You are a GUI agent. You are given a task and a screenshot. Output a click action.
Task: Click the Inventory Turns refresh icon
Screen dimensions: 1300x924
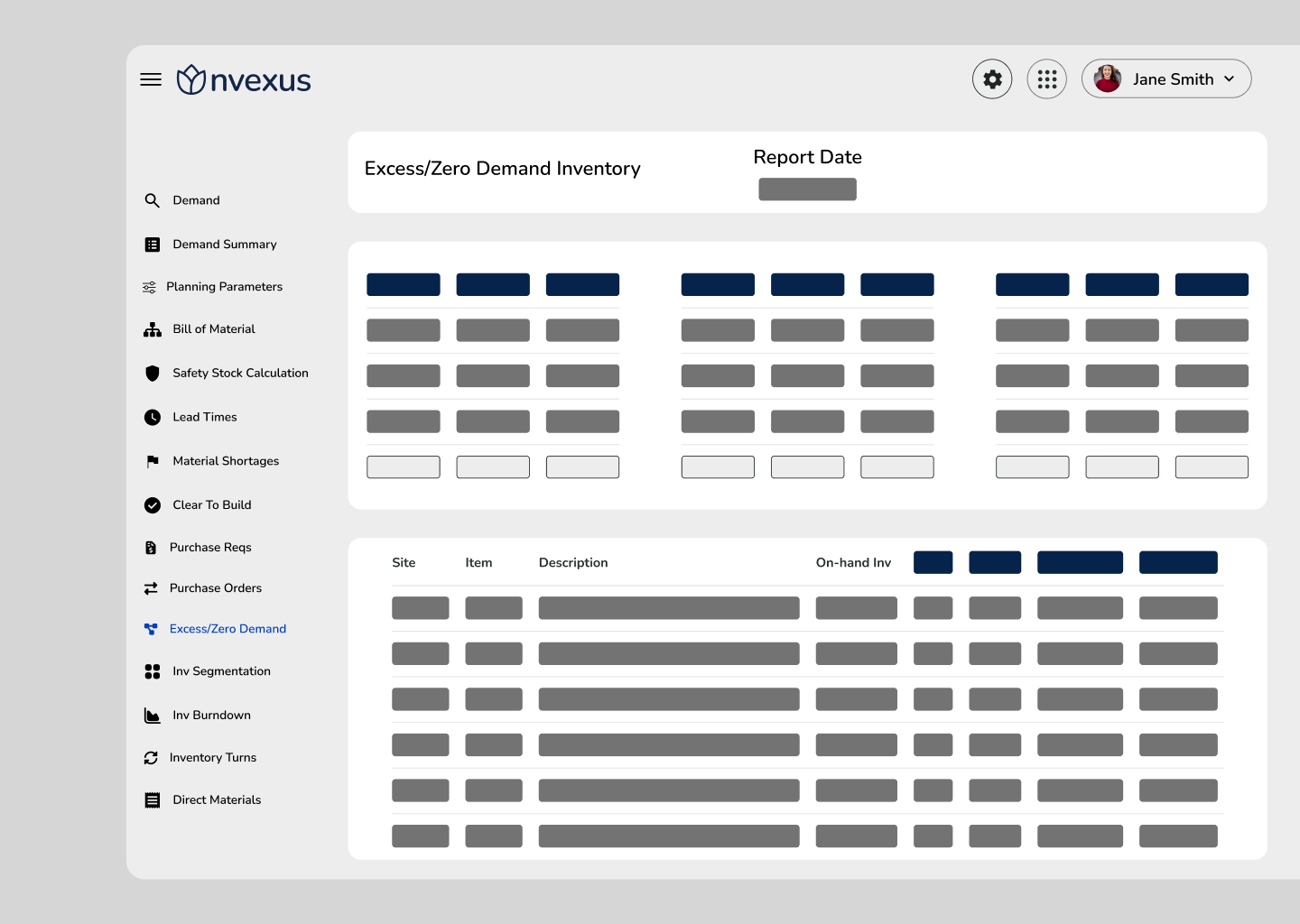(151, 758)
